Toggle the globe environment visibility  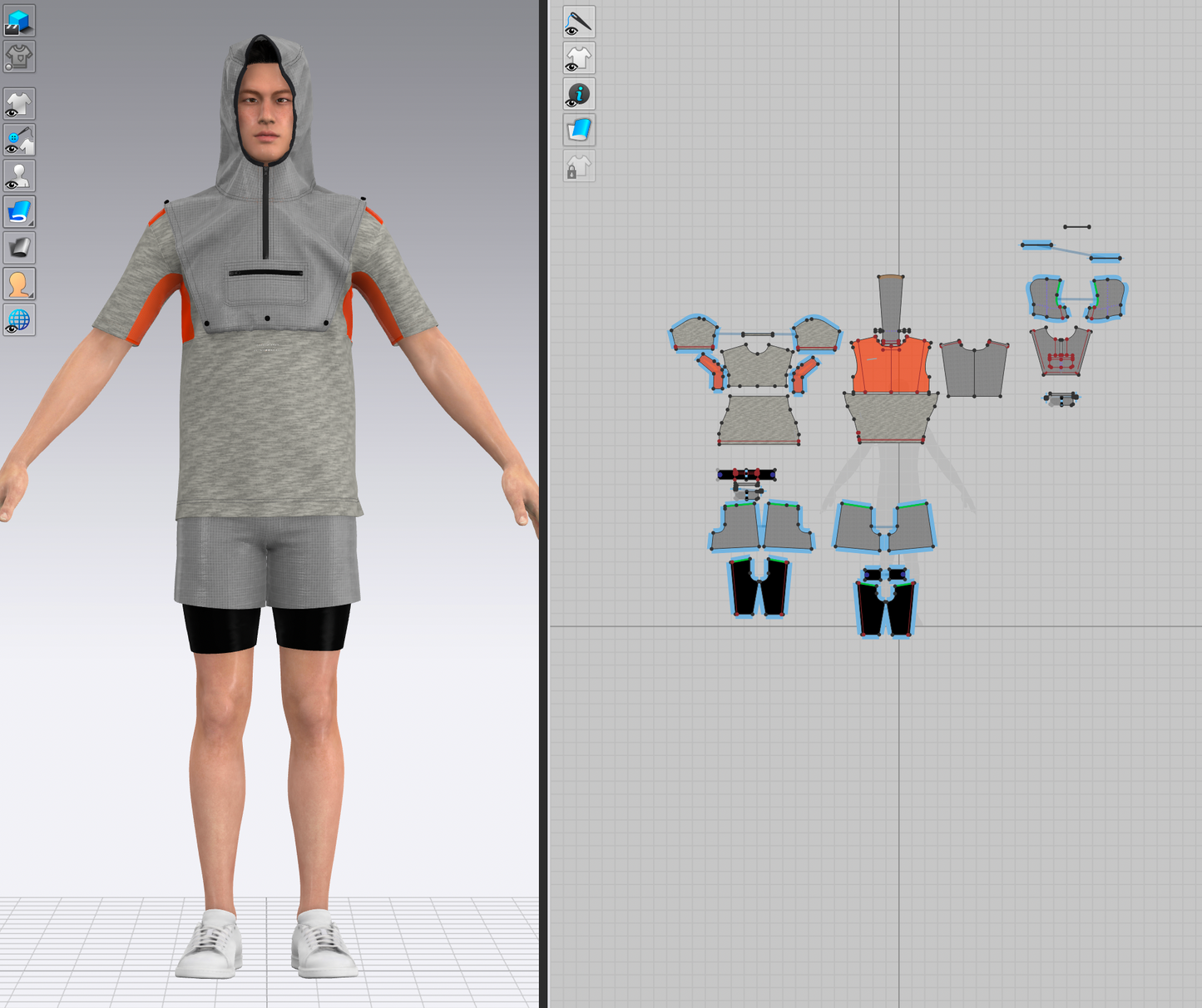(19, 319)
